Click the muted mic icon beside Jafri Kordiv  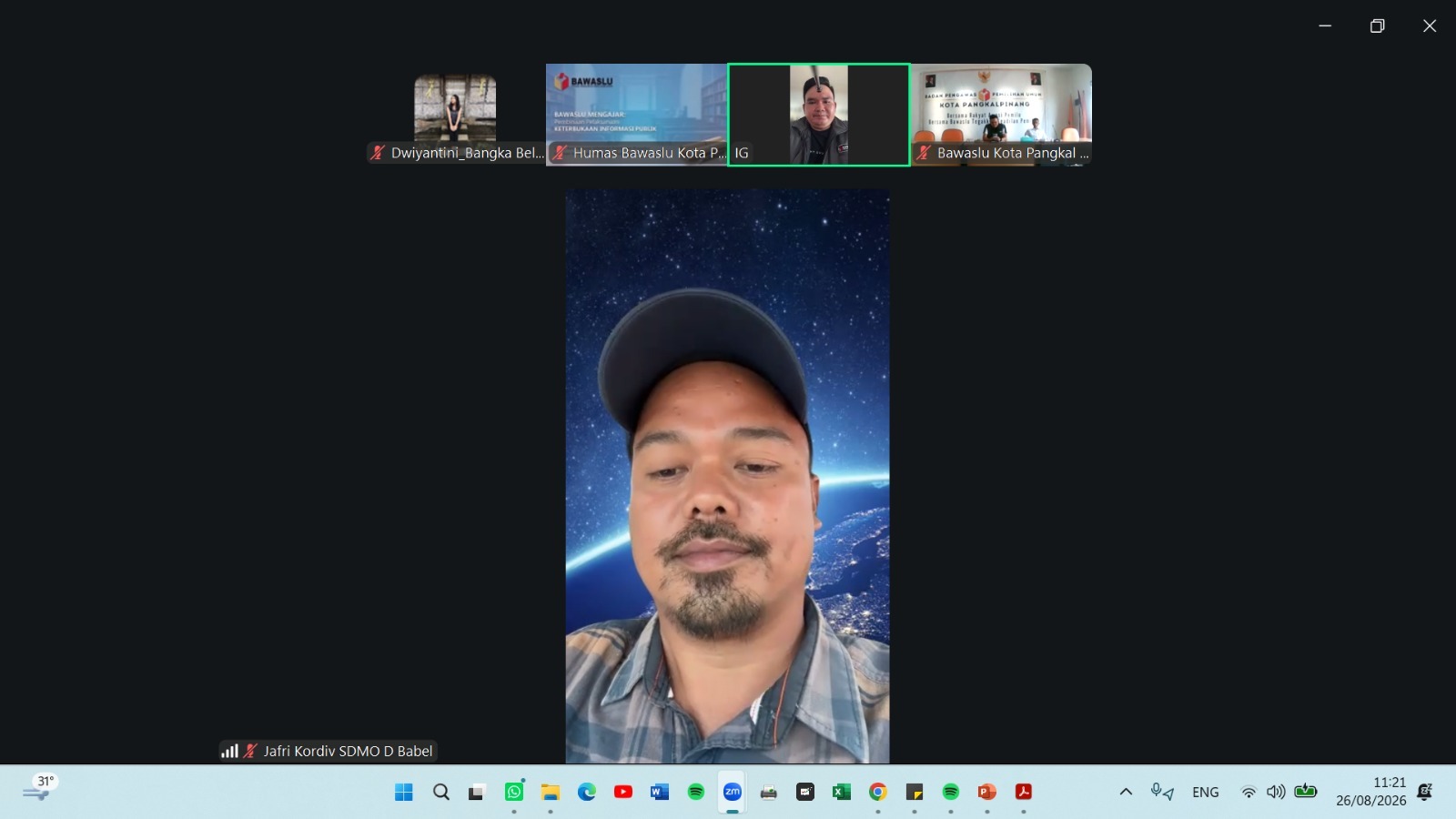coord(250,751)
